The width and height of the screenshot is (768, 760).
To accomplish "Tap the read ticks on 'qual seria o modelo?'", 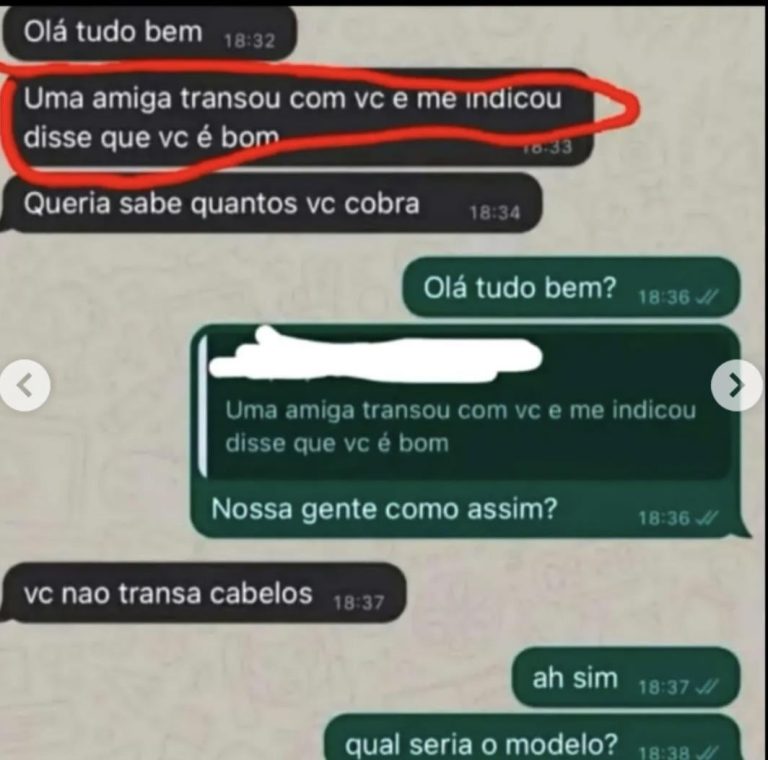I will pyautogui.click(x=706, y=752).
